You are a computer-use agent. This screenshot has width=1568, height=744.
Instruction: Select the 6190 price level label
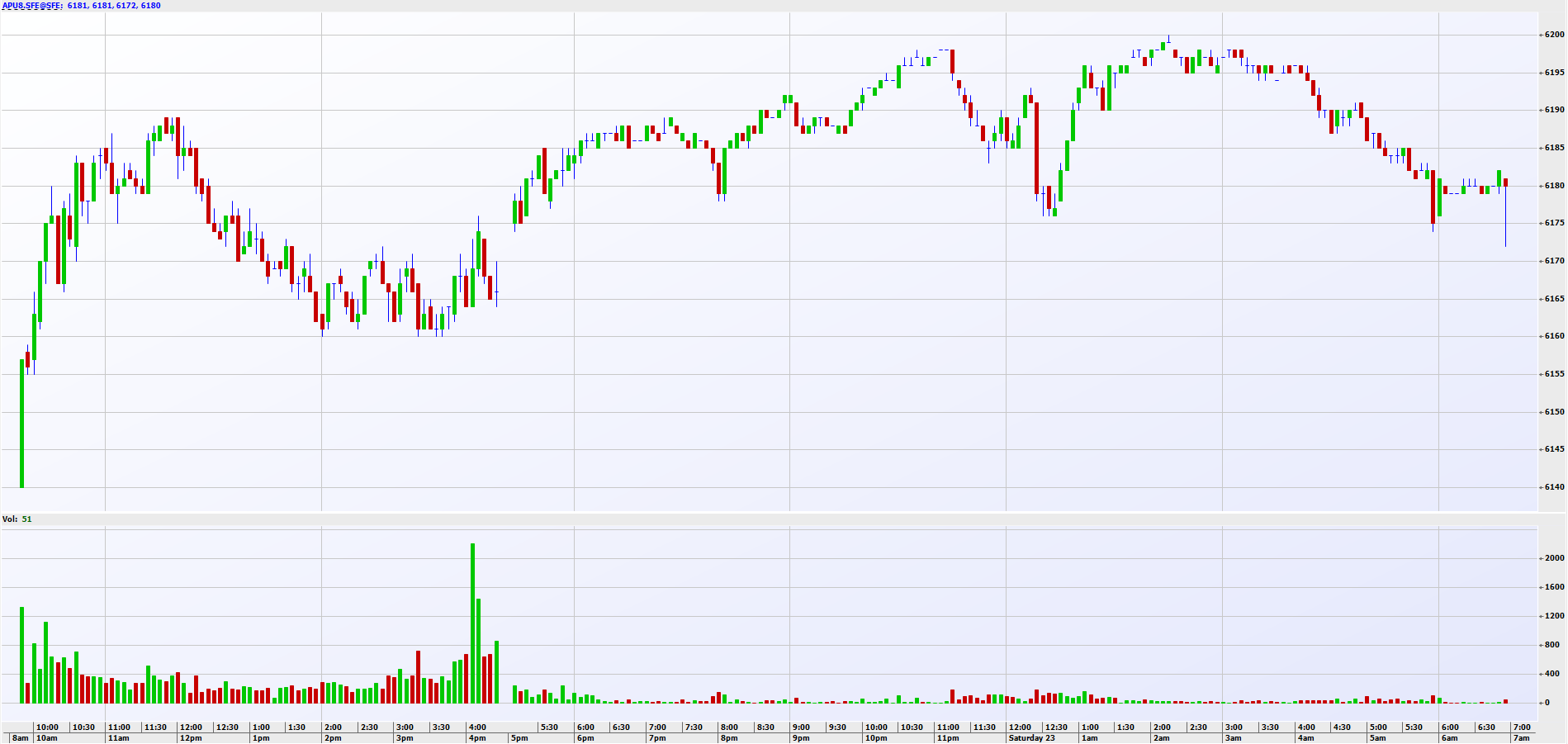pyautogui.click(x=1555, y=110)
